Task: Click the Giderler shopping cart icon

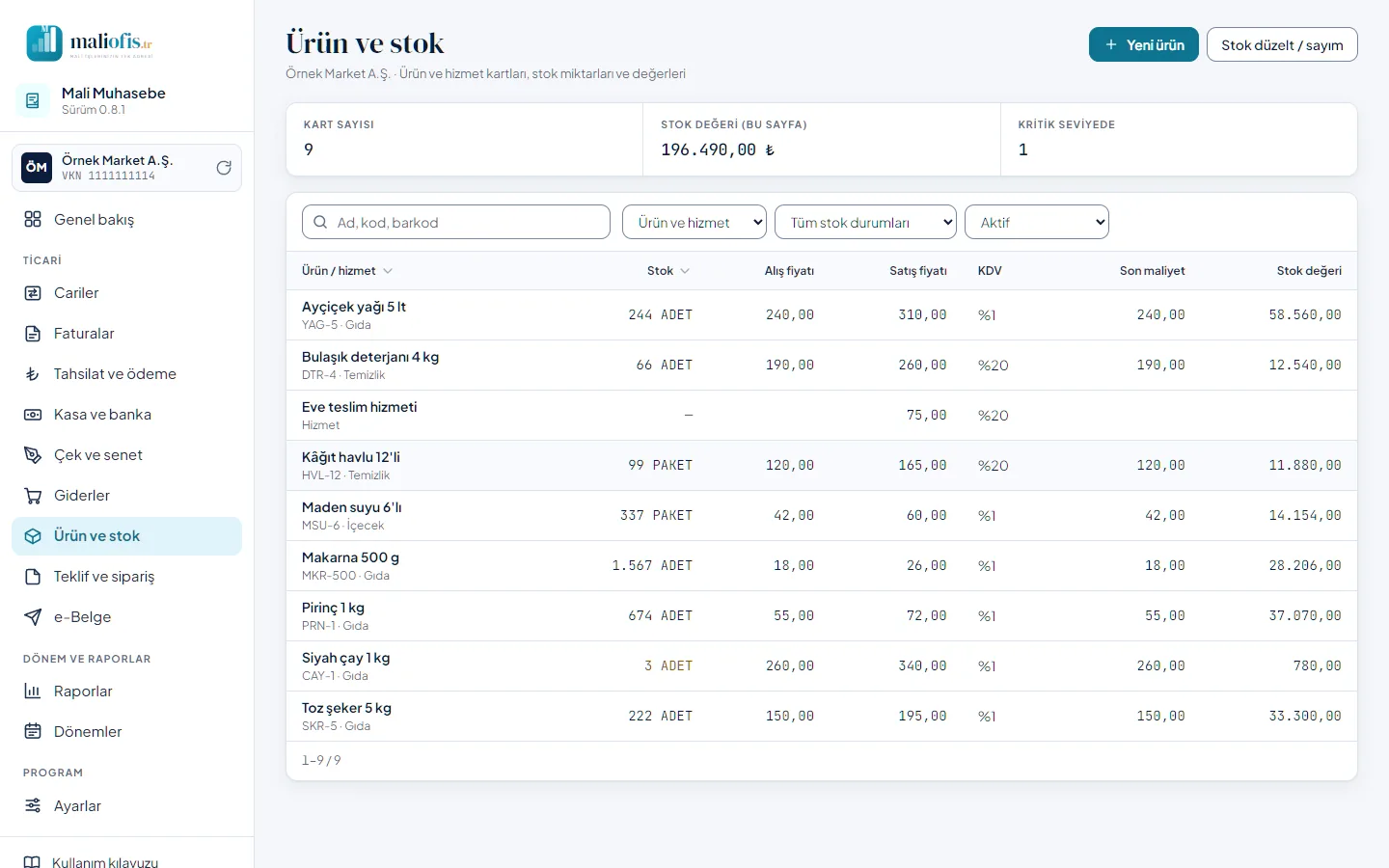Action: (33, 496)
